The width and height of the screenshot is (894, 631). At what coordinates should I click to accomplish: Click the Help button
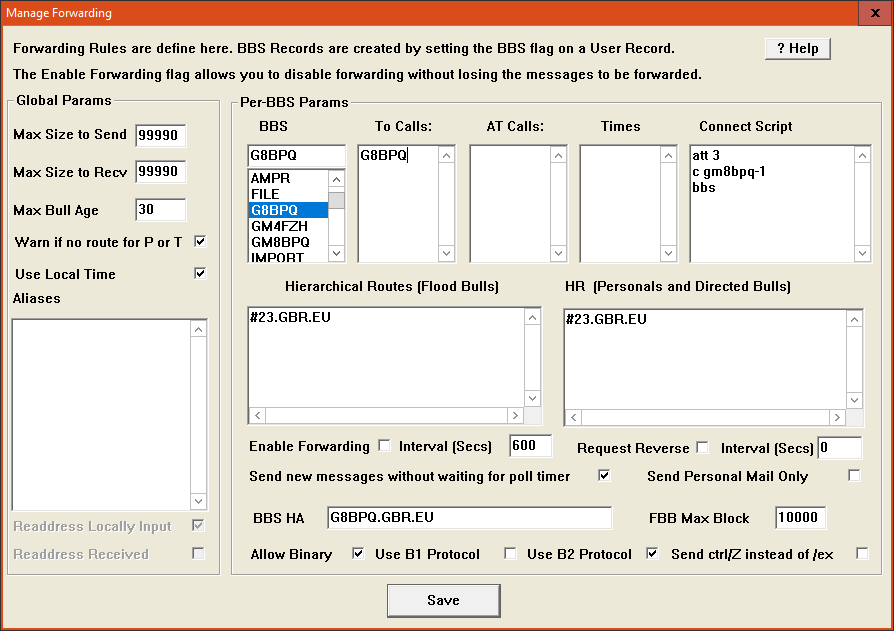tap(797, 48)
